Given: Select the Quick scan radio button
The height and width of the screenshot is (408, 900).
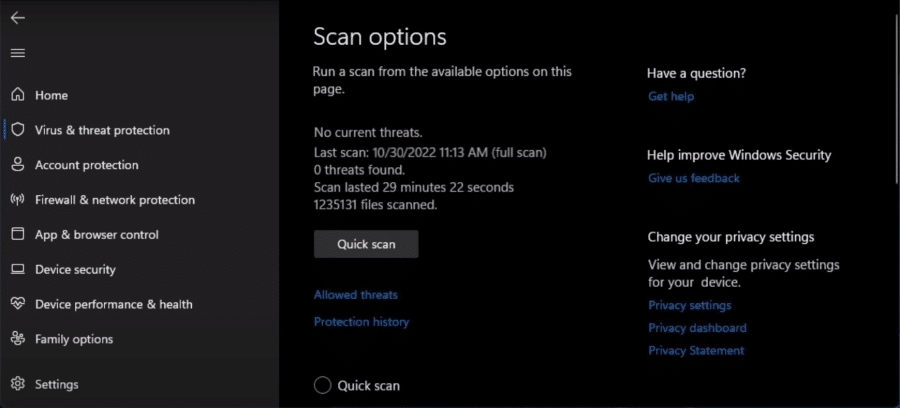Looking at the screenshot, I should [x=323, y=386].
